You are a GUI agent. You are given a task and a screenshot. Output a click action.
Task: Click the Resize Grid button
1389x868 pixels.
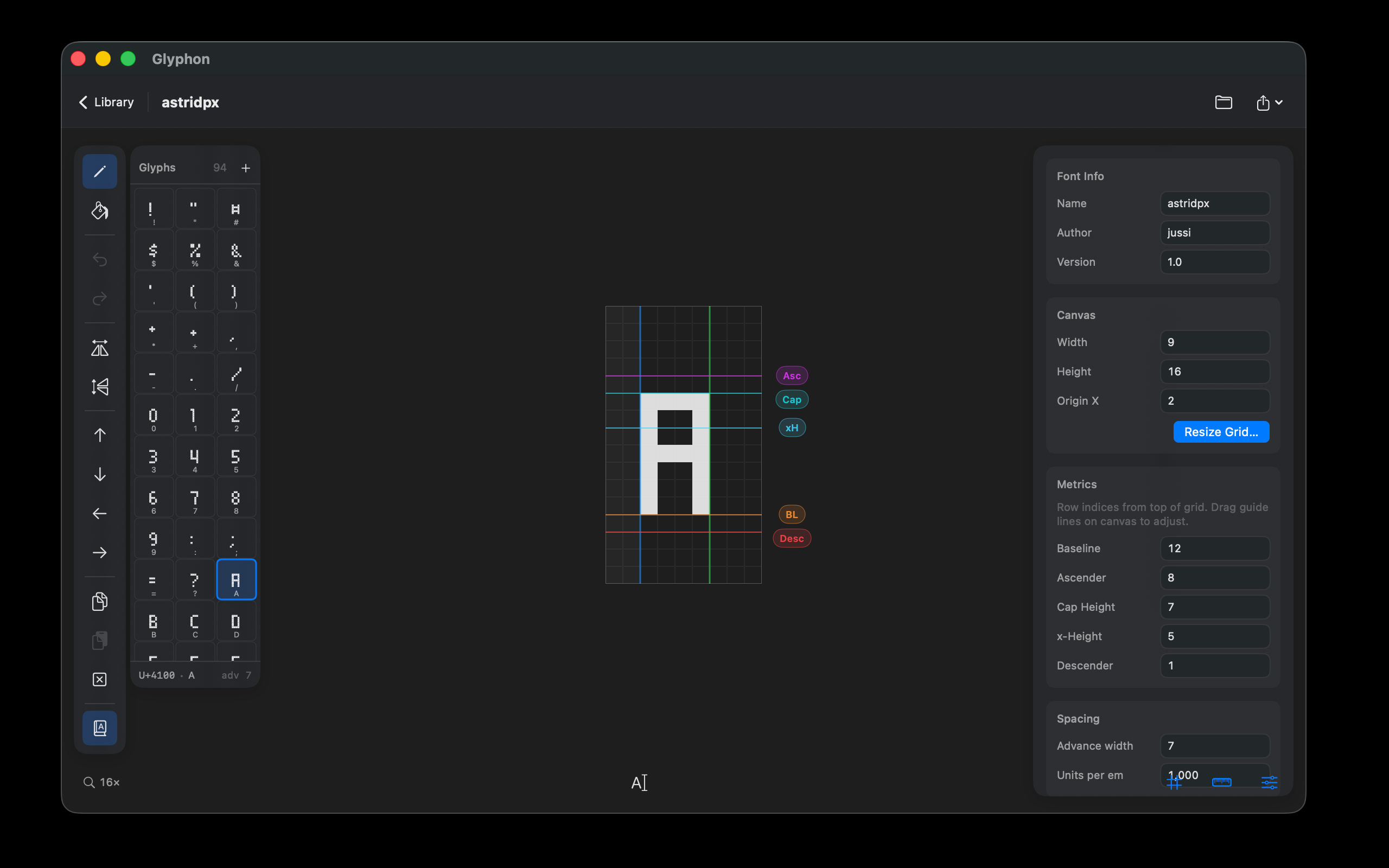(1221, 432)
